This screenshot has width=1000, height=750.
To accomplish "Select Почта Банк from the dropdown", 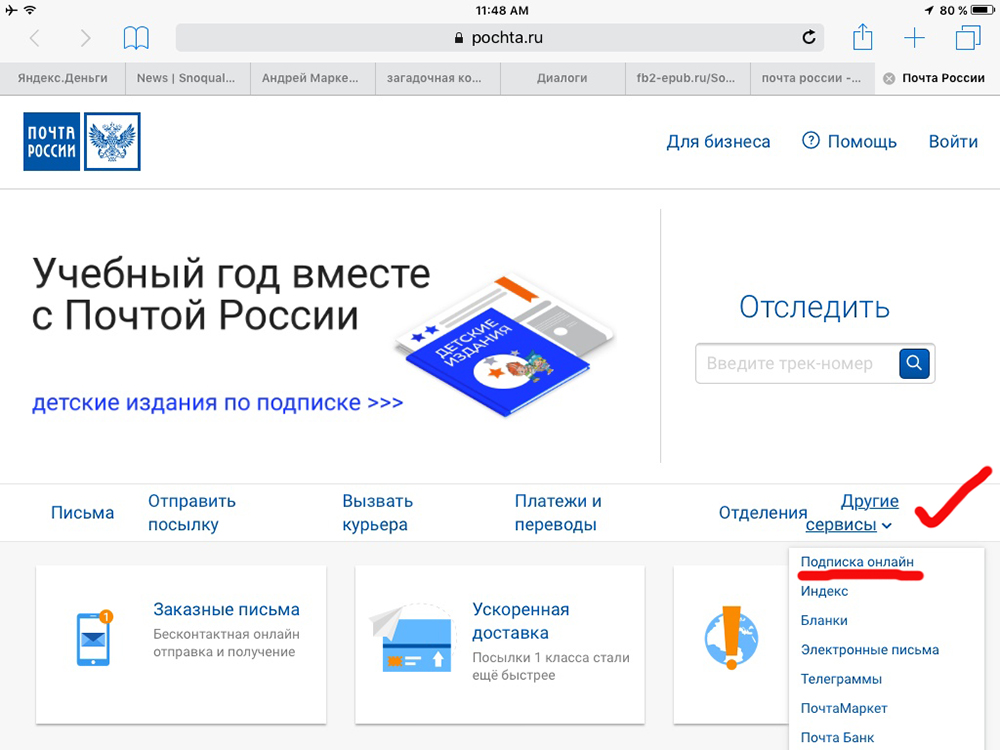I will [837, 738].
